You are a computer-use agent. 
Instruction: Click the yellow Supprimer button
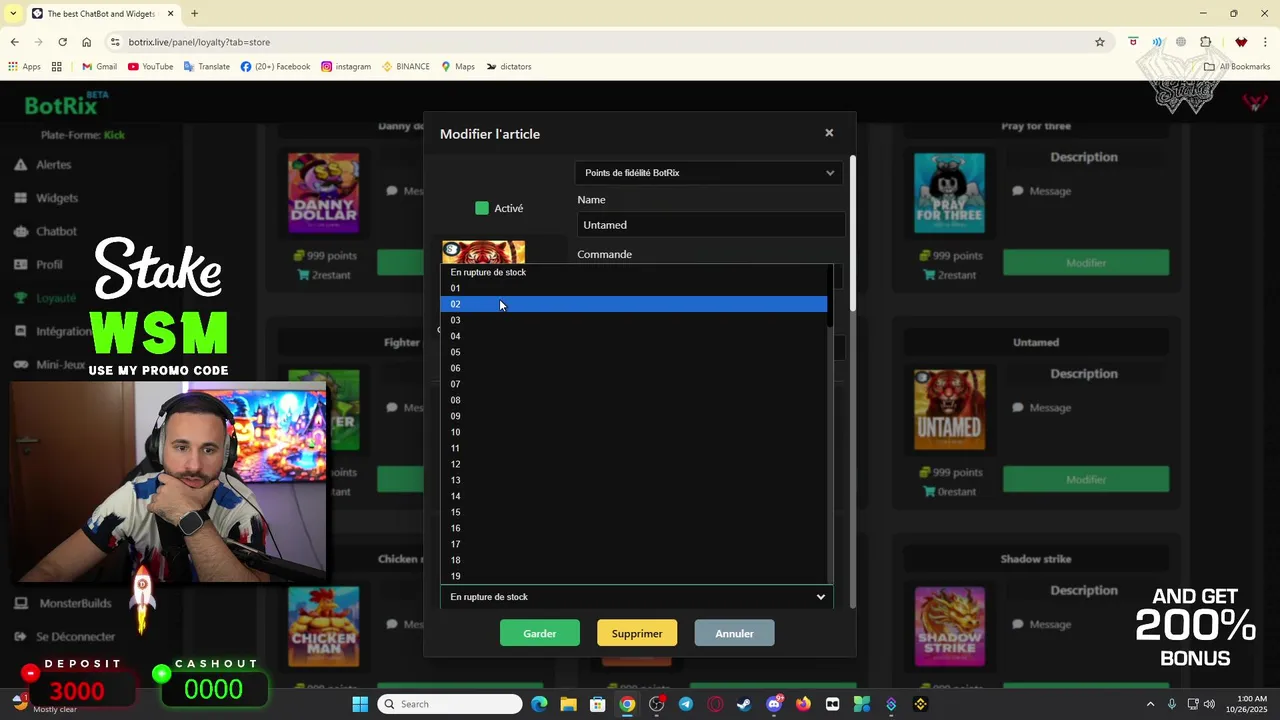coord(637,633)
